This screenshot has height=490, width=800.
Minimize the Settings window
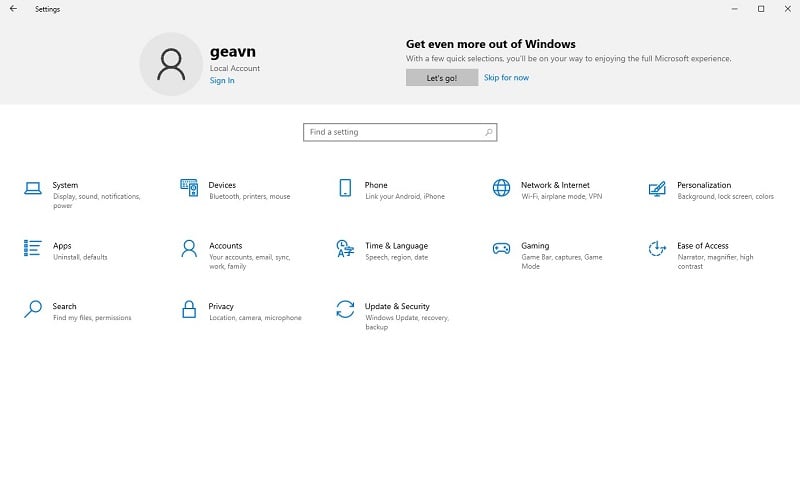[734, 9]
